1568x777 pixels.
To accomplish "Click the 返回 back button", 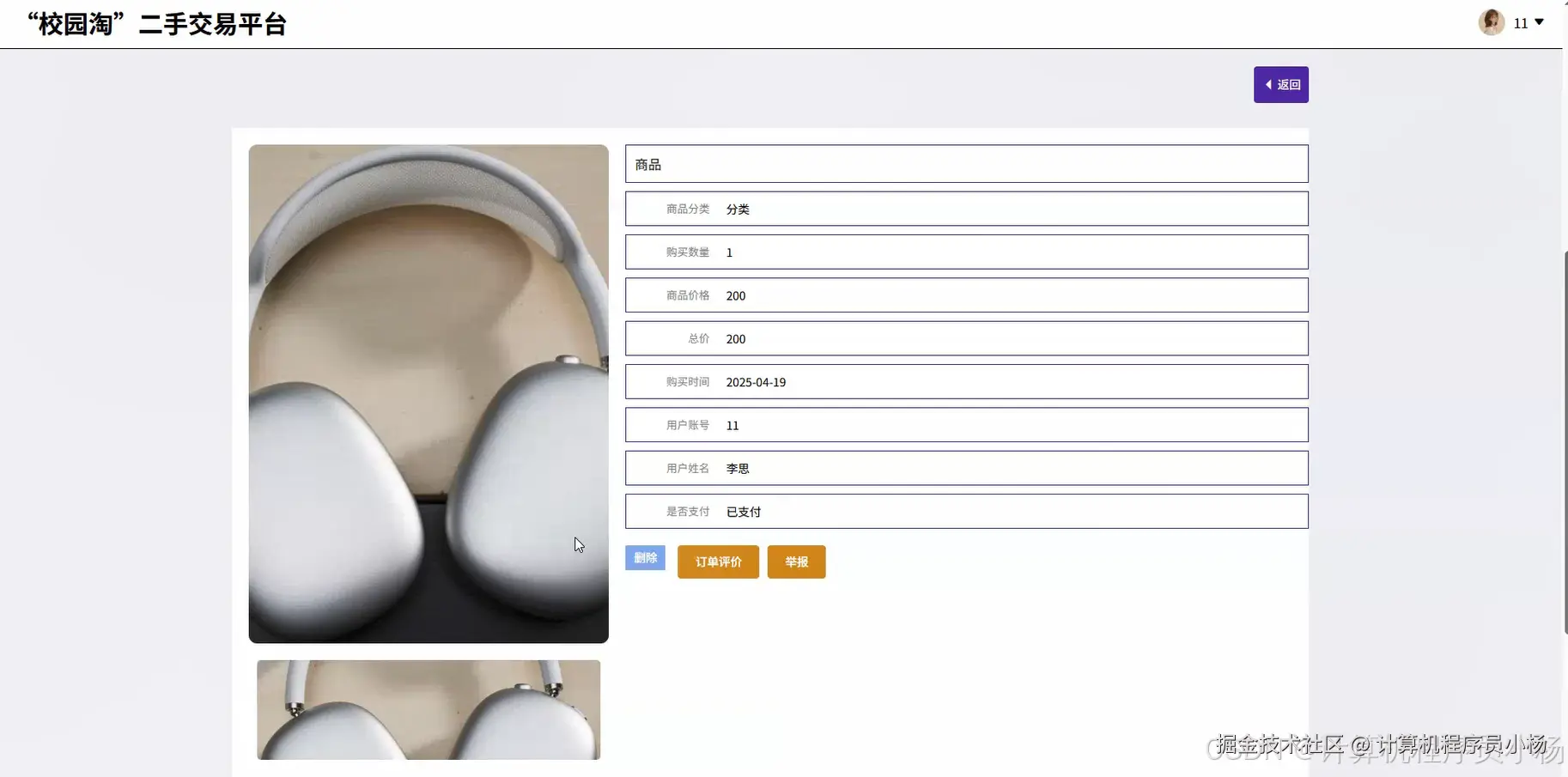I will point(1280,84).
